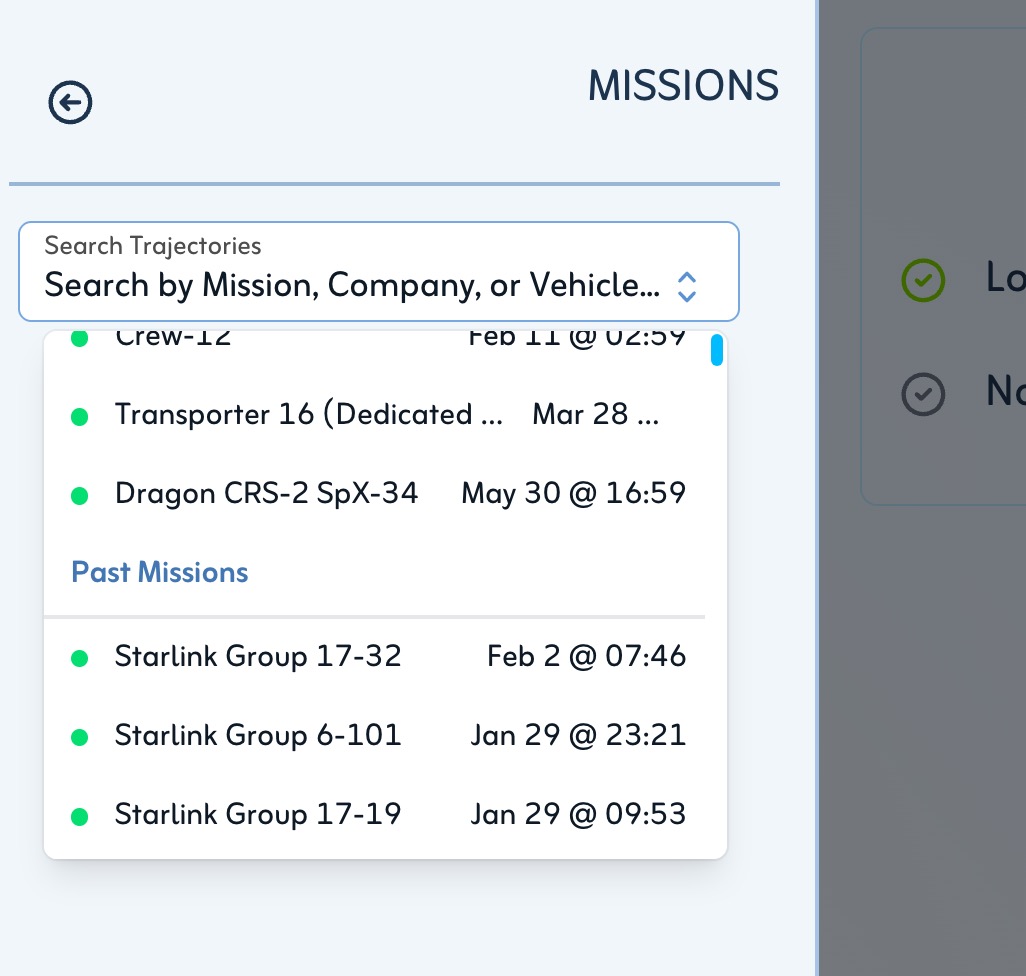
Task: Choose Transporter 16 (Dedicated ...) mission
Action: click(308, 415)
